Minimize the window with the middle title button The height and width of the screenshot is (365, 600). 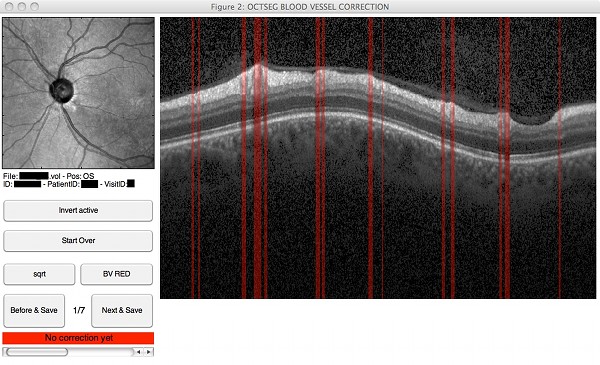tap(22, 7)
